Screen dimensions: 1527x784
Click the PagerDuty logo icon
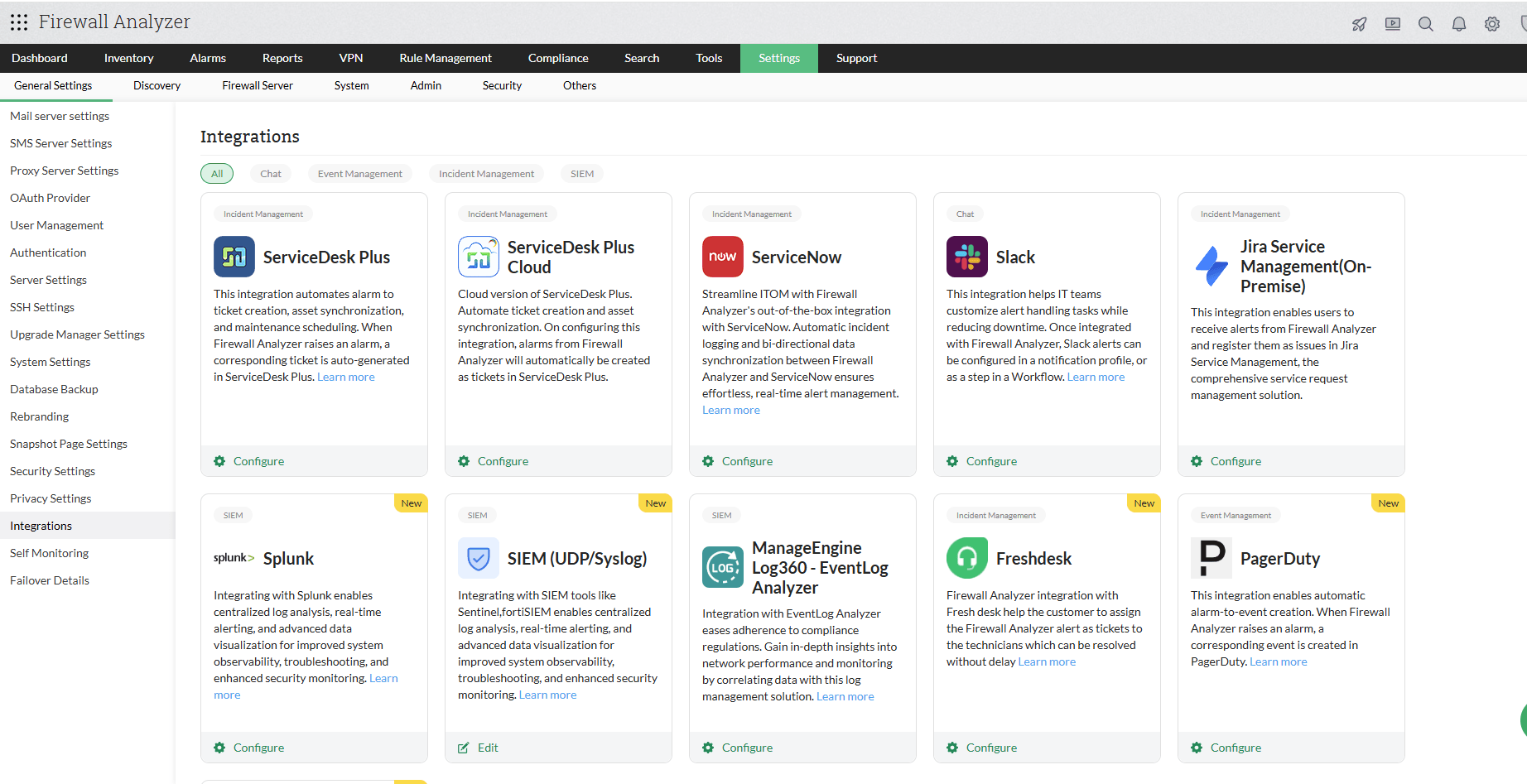click(x=1211, y=558)
